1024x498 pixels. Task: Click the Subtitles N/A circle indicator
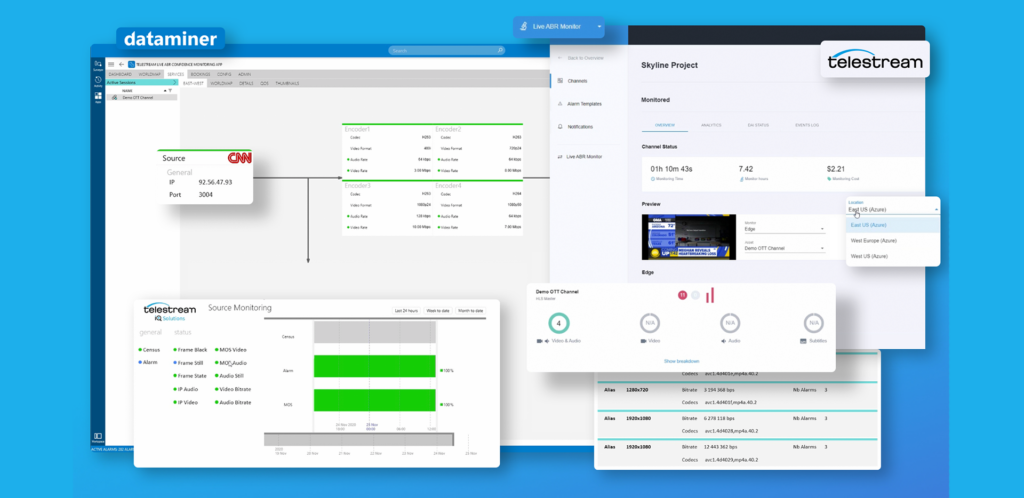point(814,322)
